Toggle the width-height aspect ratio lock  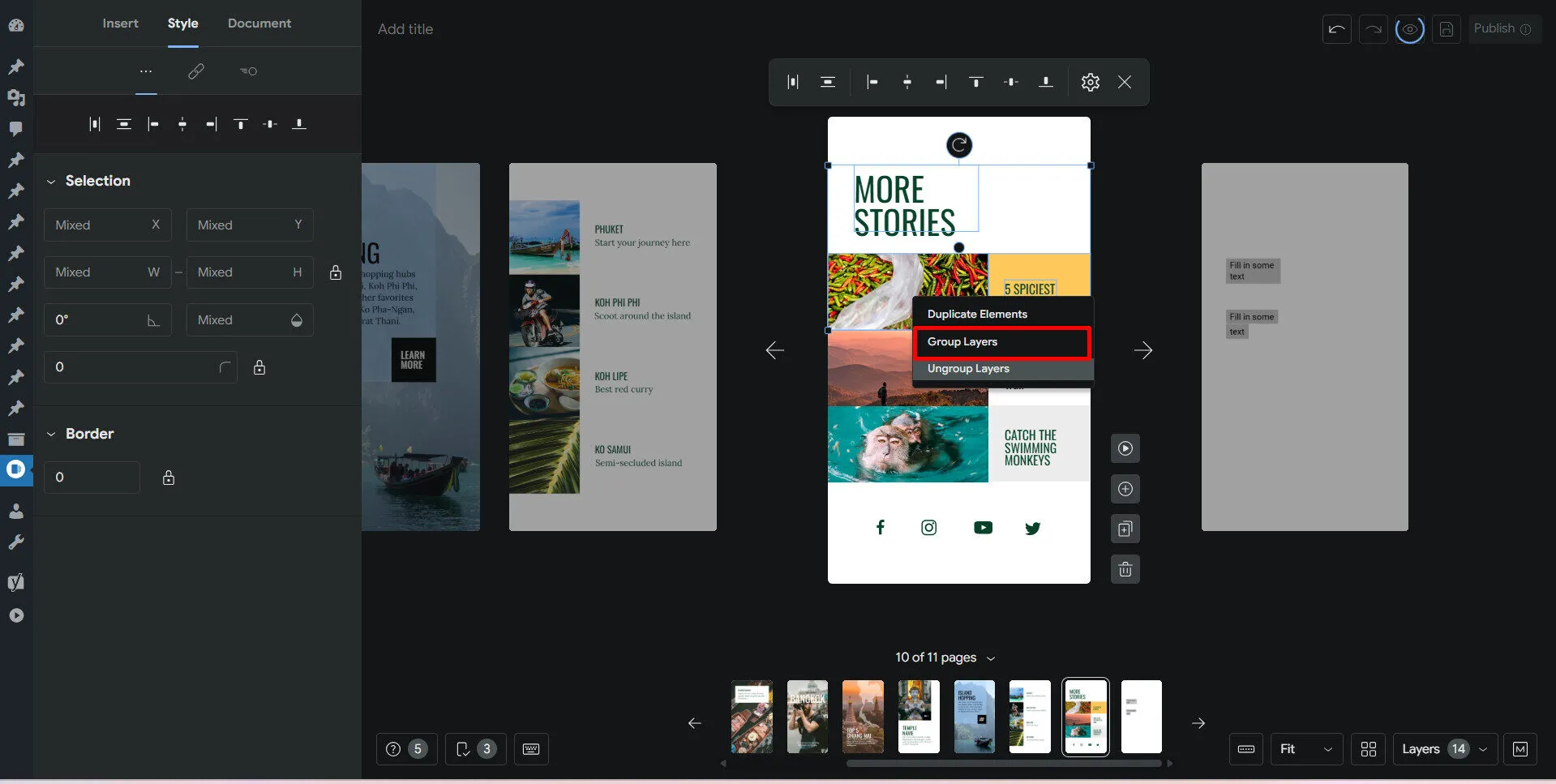tap(336, 272)
